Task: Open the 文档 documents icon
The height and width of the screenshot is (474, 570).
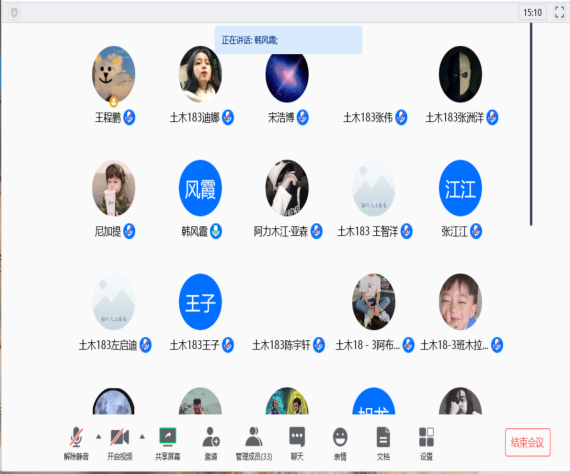Action: 383,443
